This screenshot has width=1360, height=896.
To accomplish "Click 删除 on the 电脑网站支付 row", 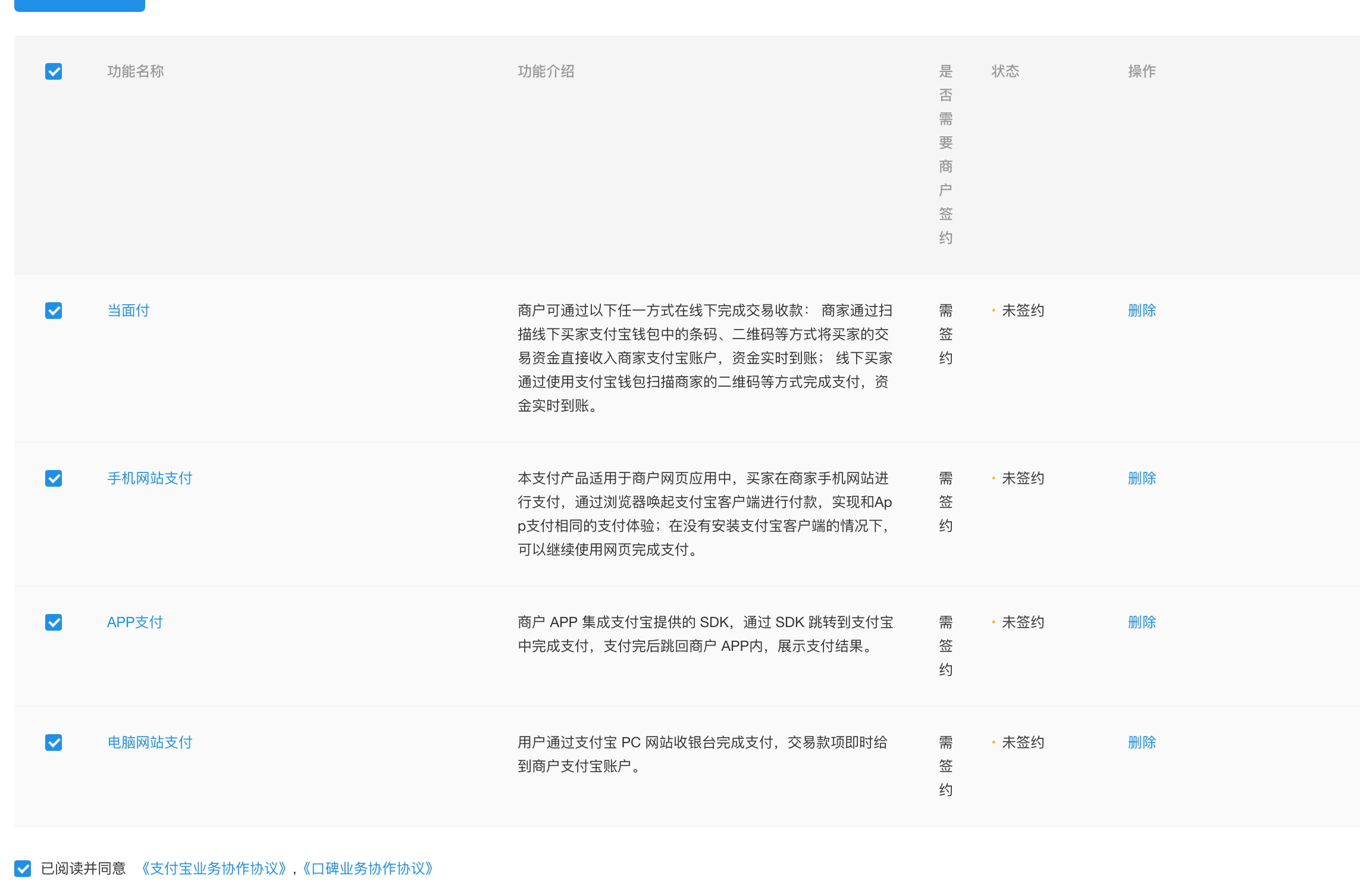I will [x=1141, y=742].
